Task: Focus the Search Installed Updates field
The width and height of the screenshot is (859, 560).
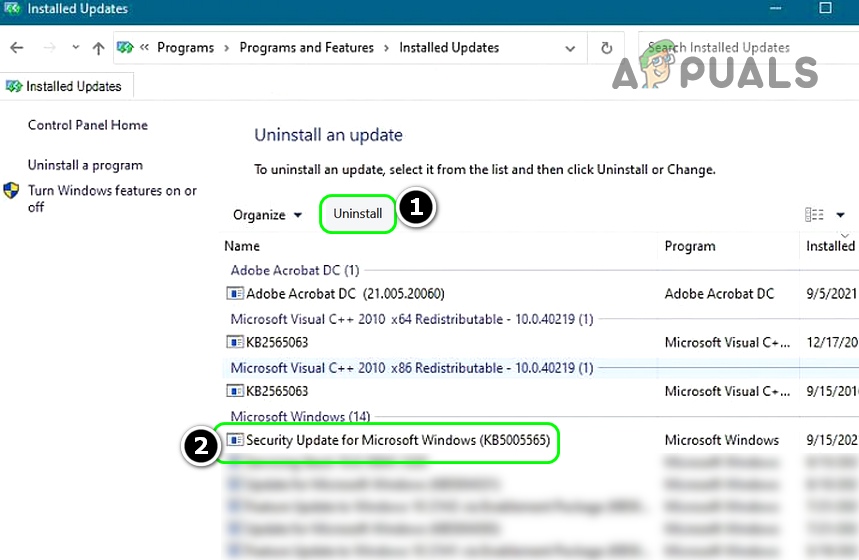Action: tap(748, 48)
